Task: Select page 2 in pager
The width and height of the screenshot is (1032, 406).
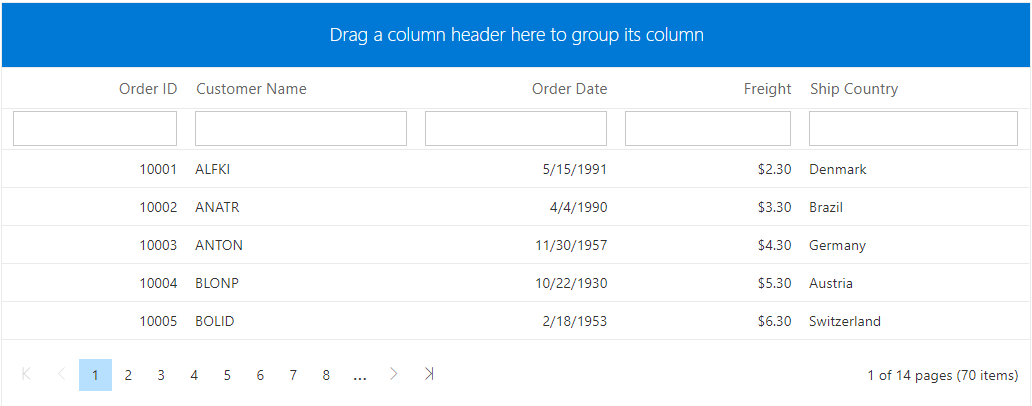Action: [128, 375]
